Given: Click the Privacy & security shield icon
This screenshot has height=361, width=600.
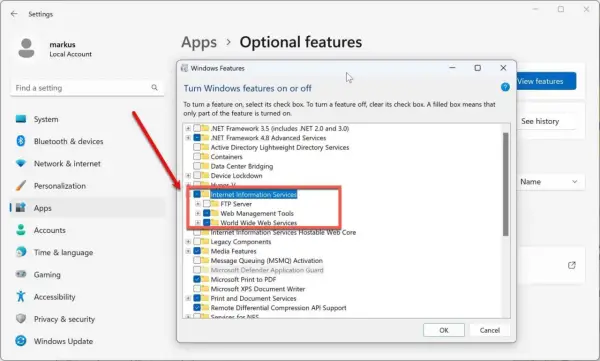Looking at the screenshot, I should coord(21,319).
